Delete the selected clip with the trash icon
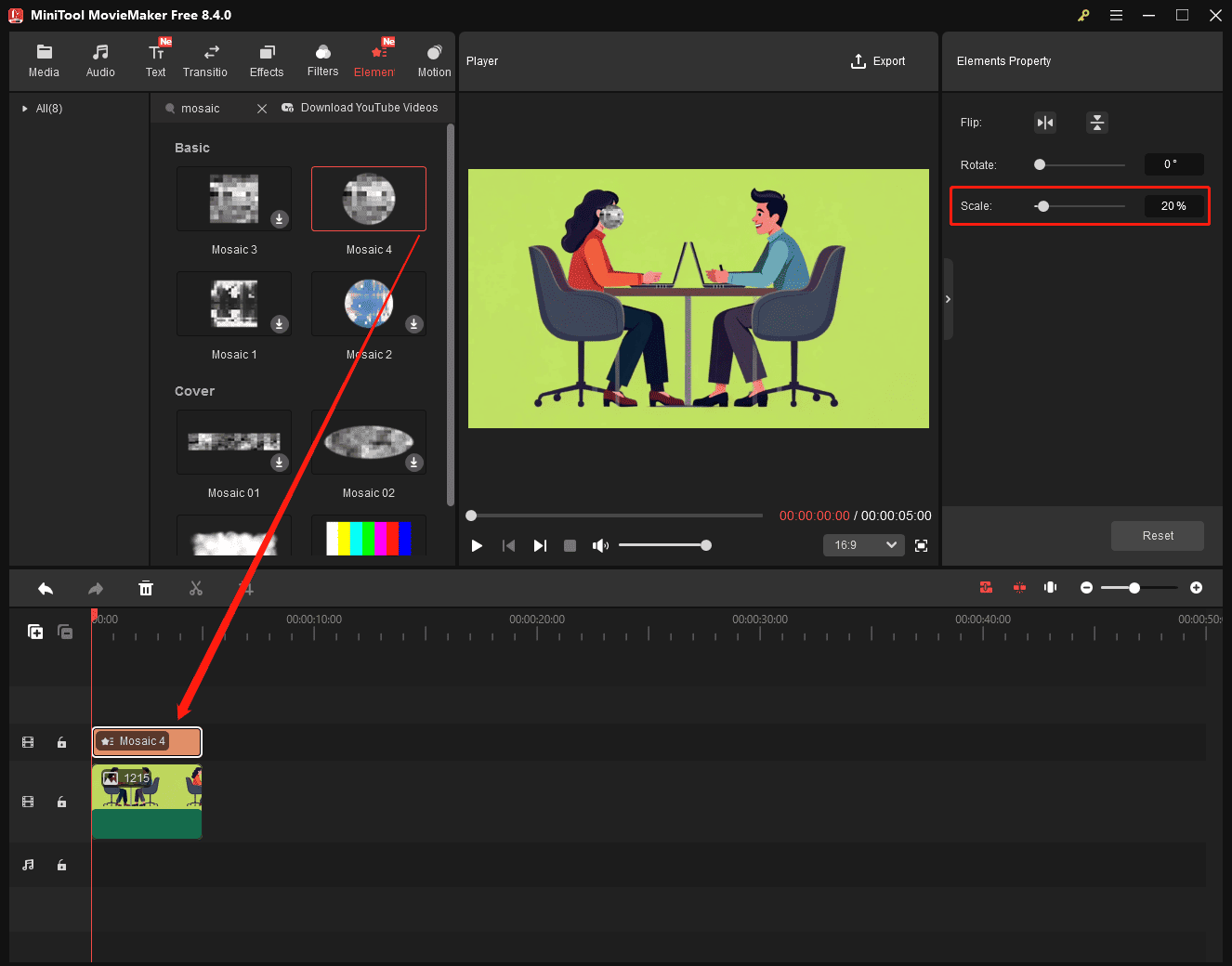 pos(146,587)
